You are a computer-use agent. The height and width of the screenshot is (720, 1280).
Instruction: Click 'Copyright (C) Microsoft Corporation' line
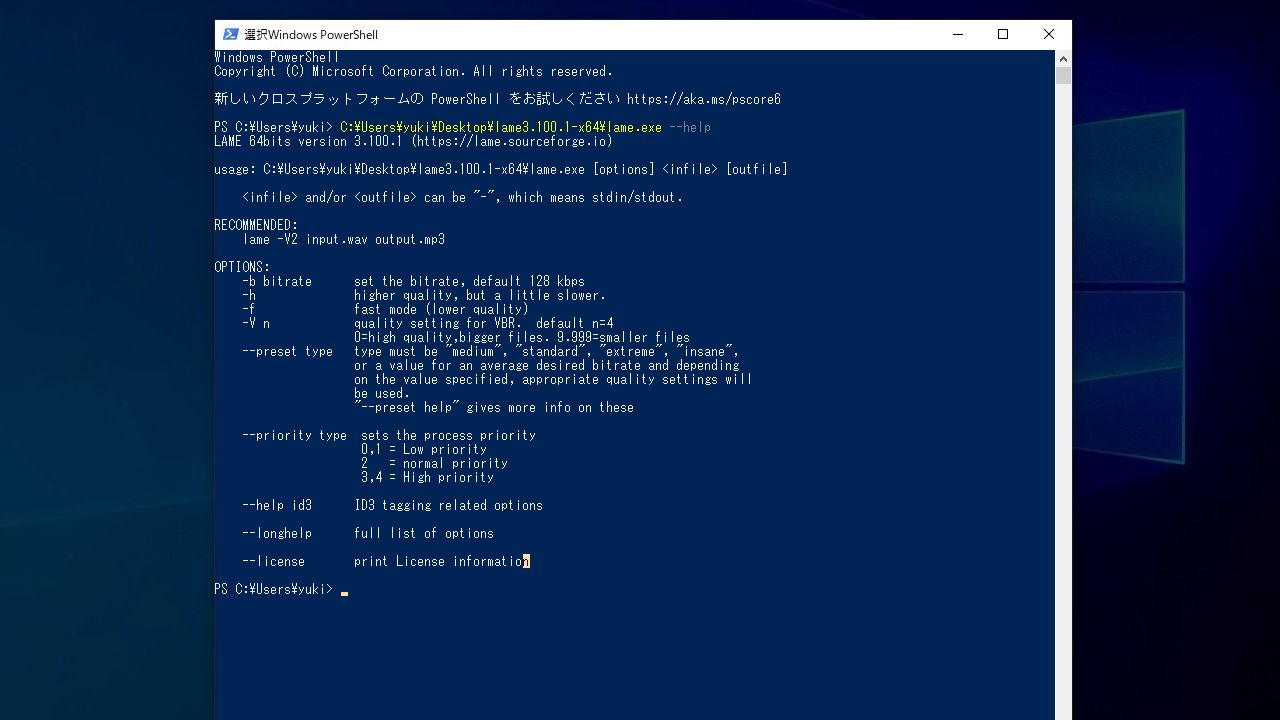tap(414, 71)
